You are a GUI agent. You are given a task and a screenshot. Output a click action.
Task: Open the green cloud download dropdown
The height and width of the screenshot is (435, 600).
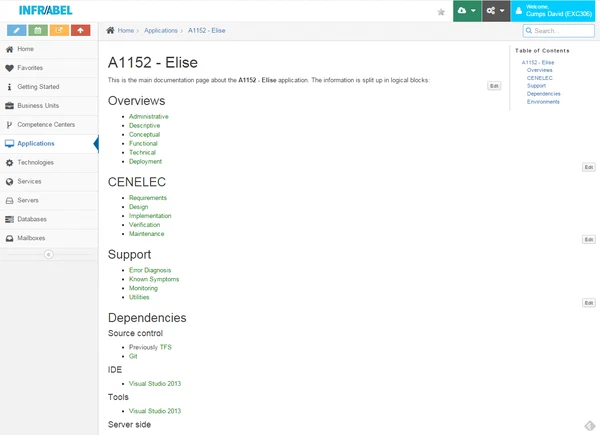click(467, 11)
